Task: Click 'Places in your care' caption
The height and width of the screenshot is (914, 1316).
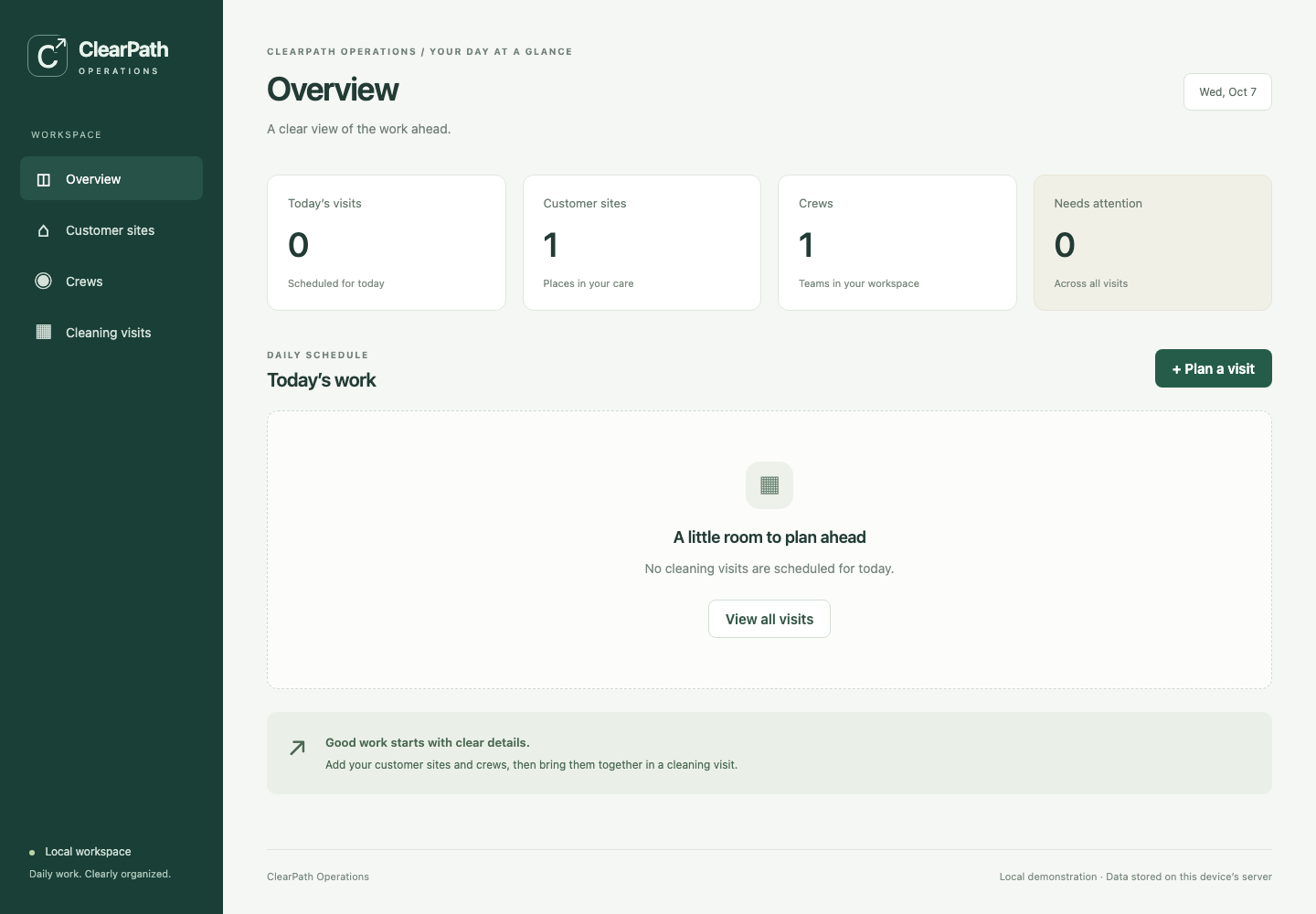Action: tap(589, 283)
